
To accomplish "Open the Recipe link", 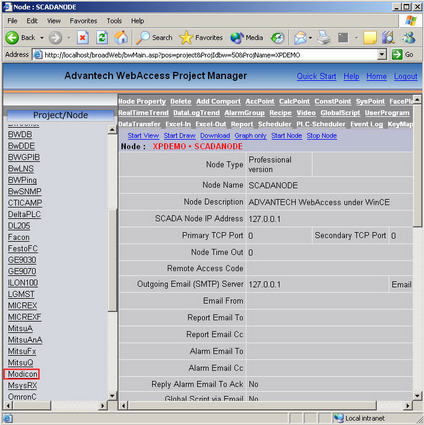I will [280, 113].
